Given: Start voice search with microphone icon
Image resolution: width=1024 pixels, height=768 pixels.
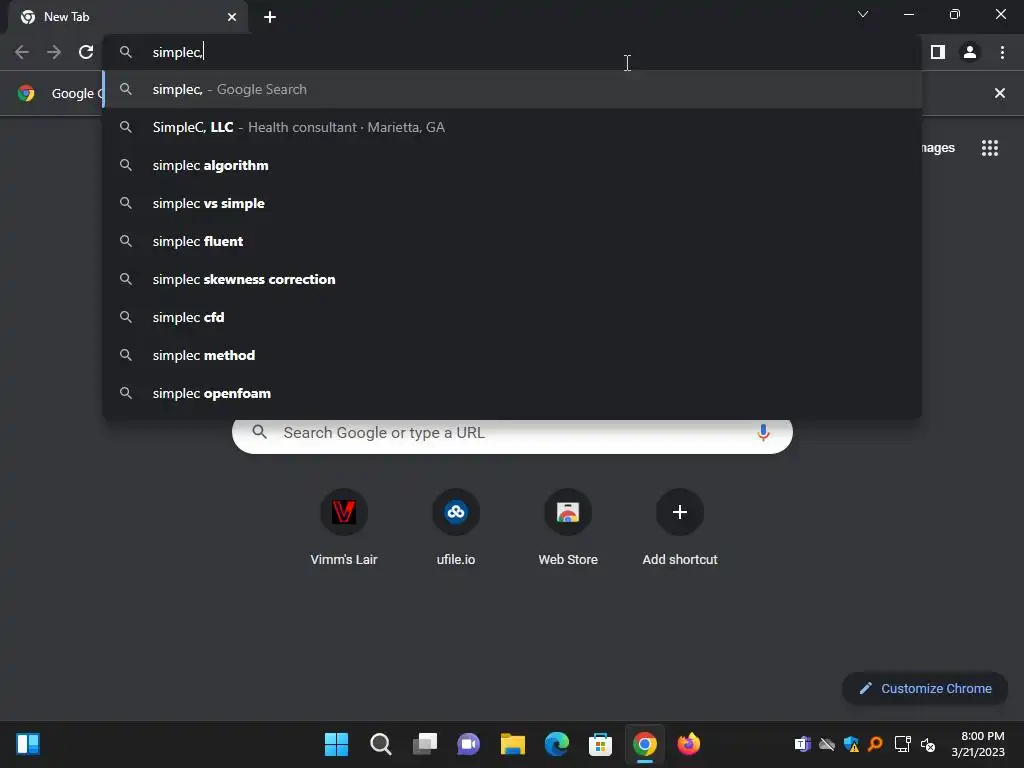Looking at the screenshot, I should 763,432.
